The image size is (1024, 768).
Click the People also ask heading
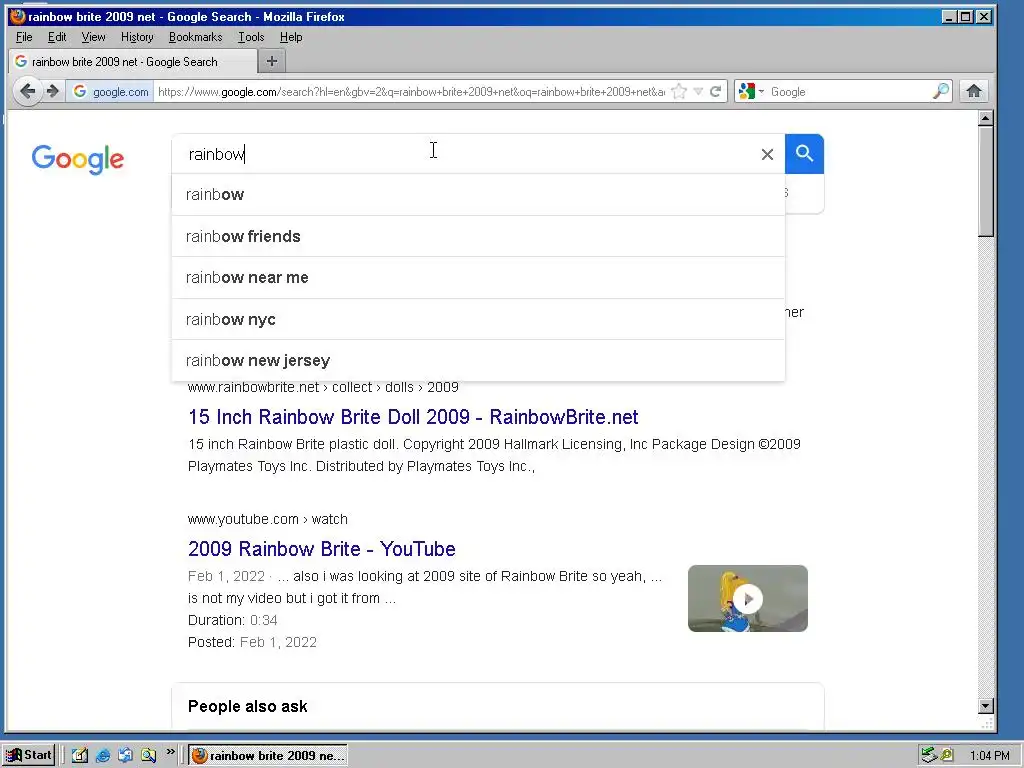(248, 706)
